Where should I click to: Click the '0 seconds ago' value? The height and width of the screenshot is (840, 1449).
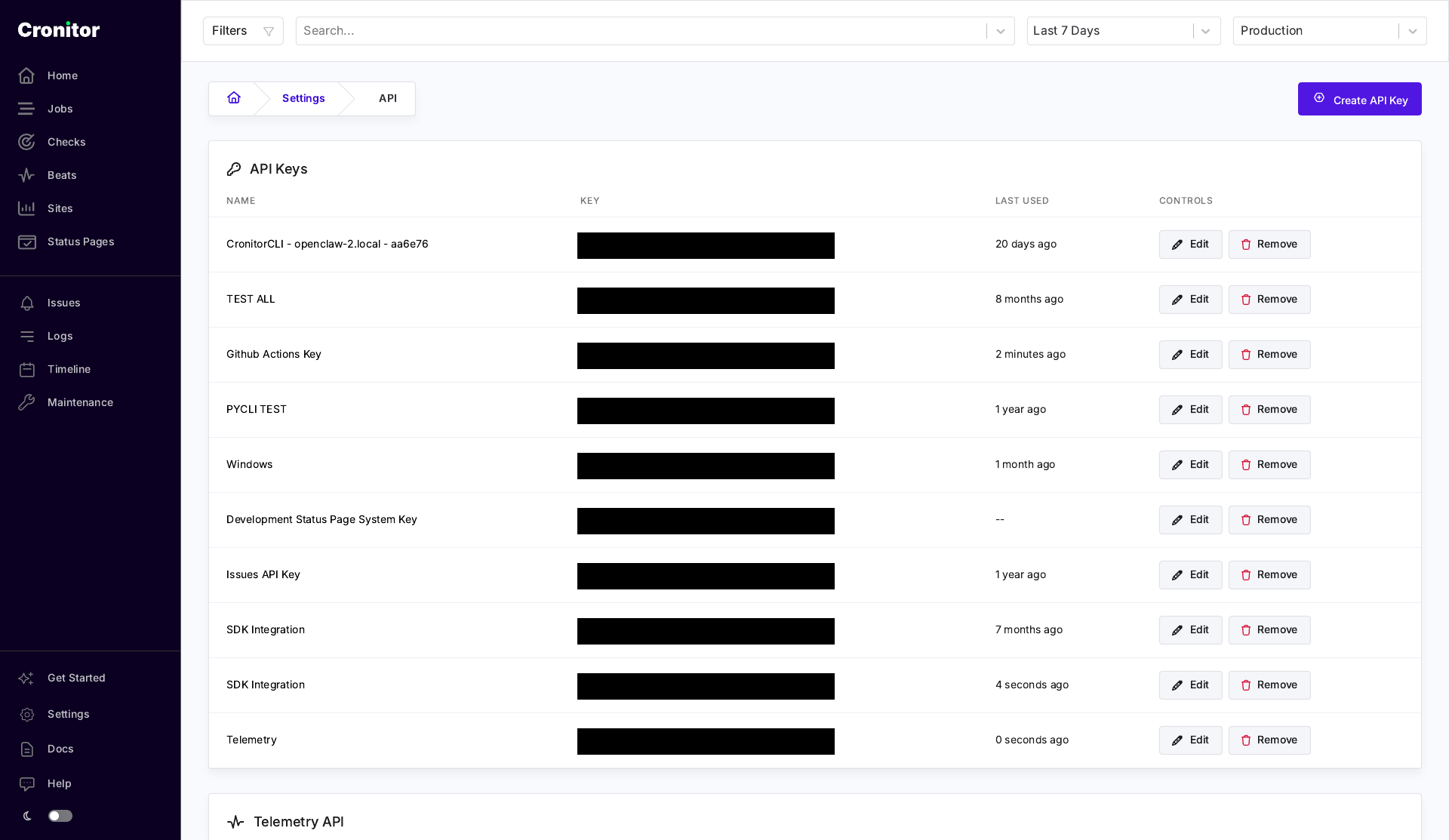(x=1032, y=740)
